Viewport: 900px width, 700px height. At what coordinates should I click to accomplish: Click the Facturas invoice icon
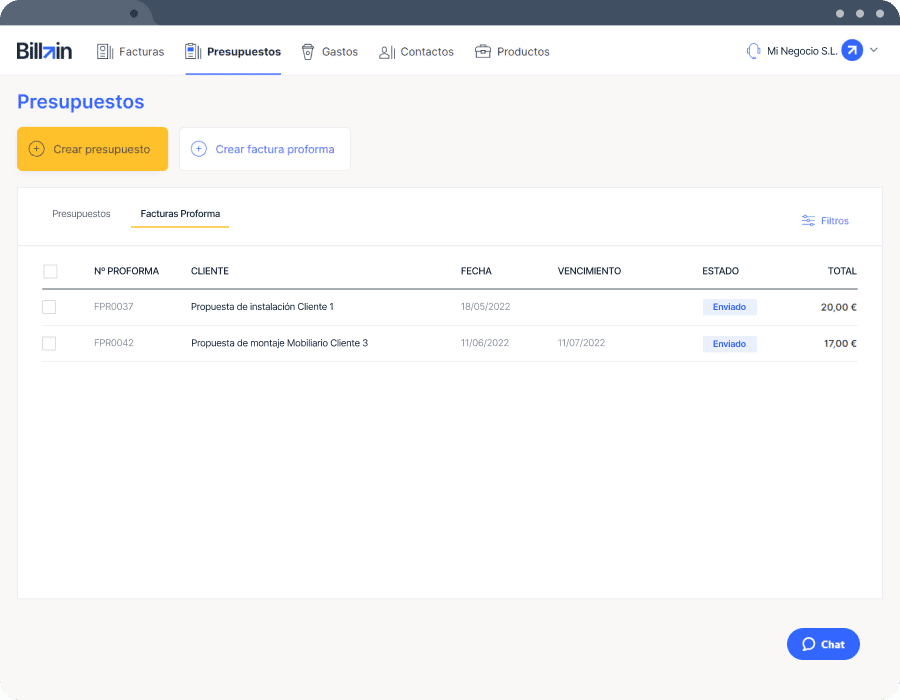[x=104, y=52]
